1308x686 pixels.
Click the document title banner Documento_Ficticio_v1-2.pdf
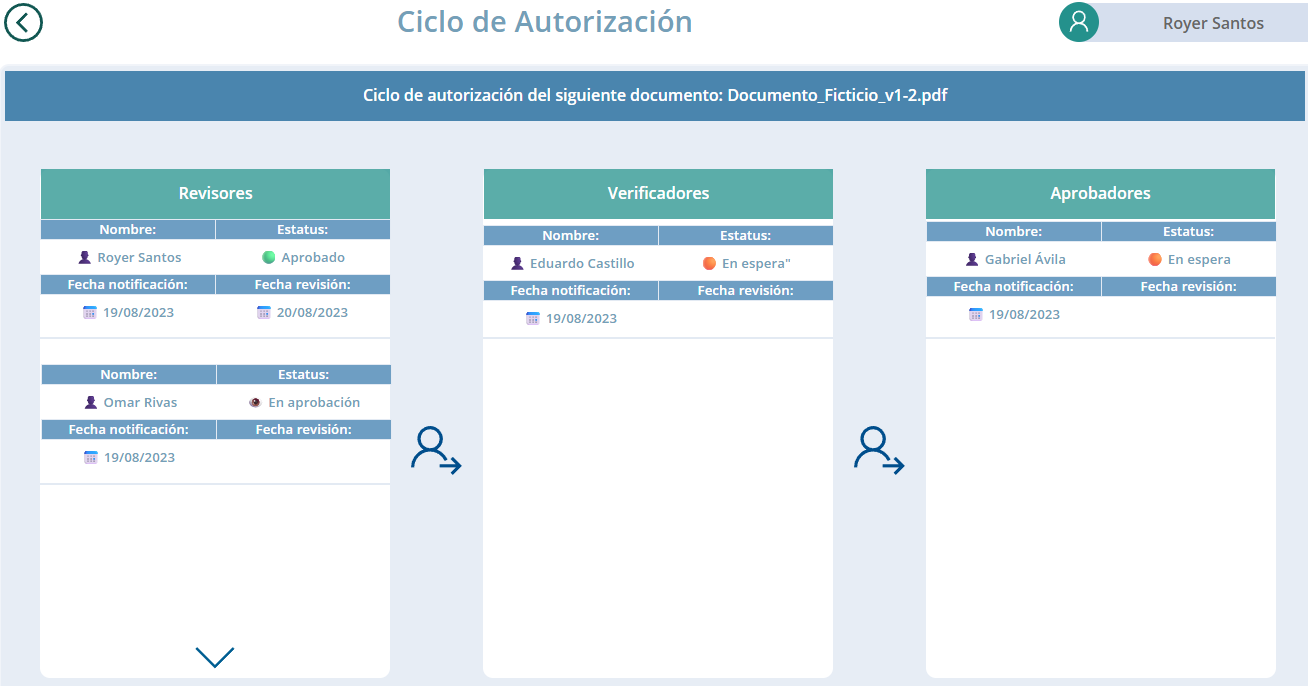(655, 96)
